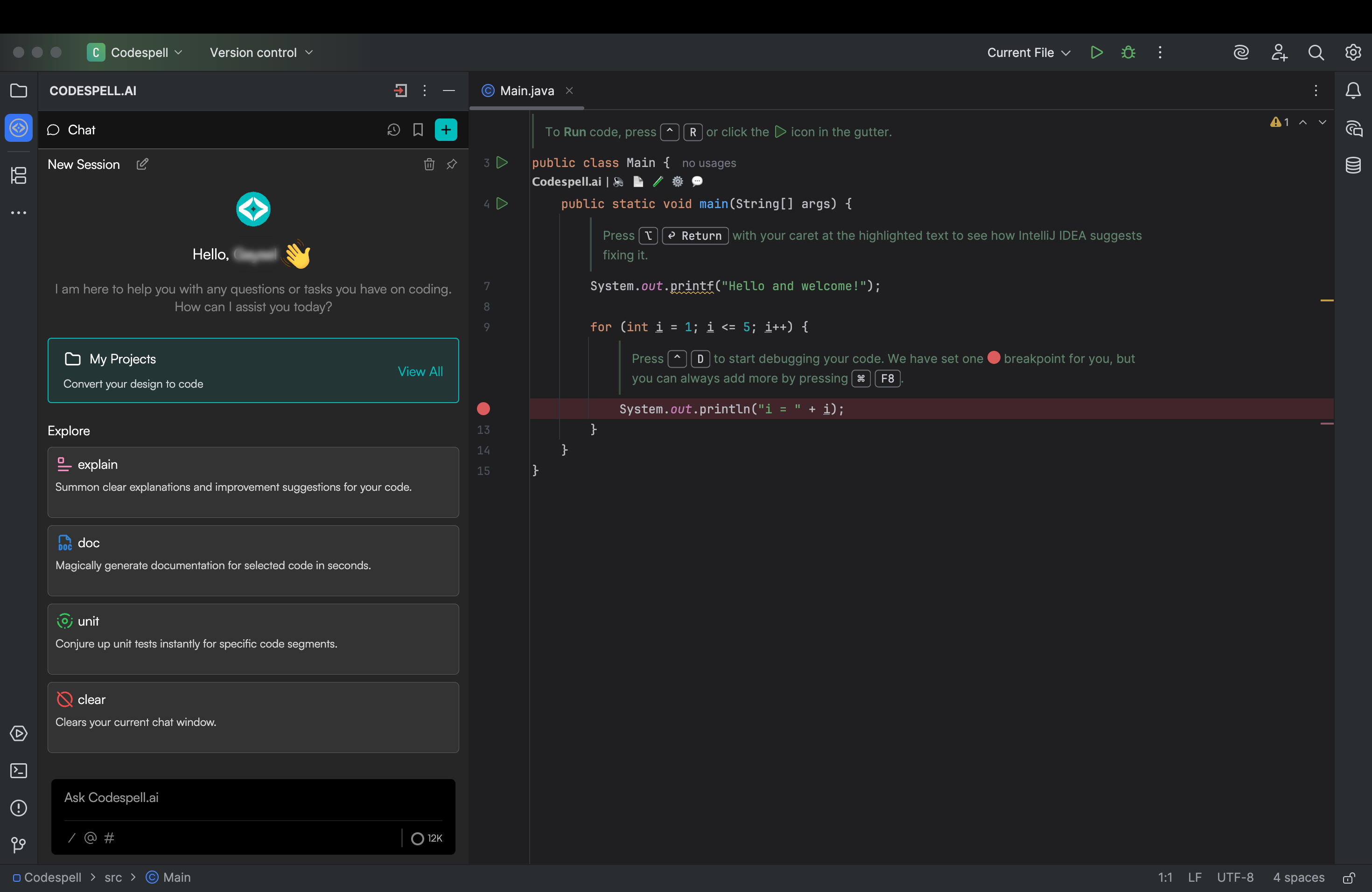
Task: Expand the Version control dropdown
Action: click(261, 52)
